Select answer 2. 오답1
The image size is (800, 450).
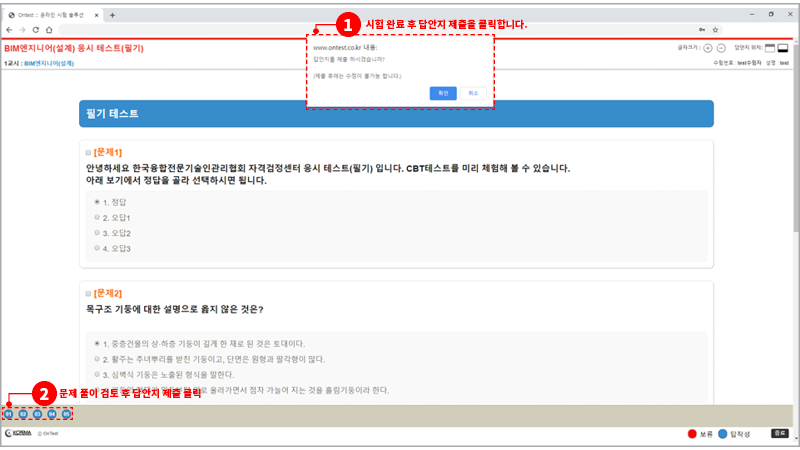[x=97, y=217]
